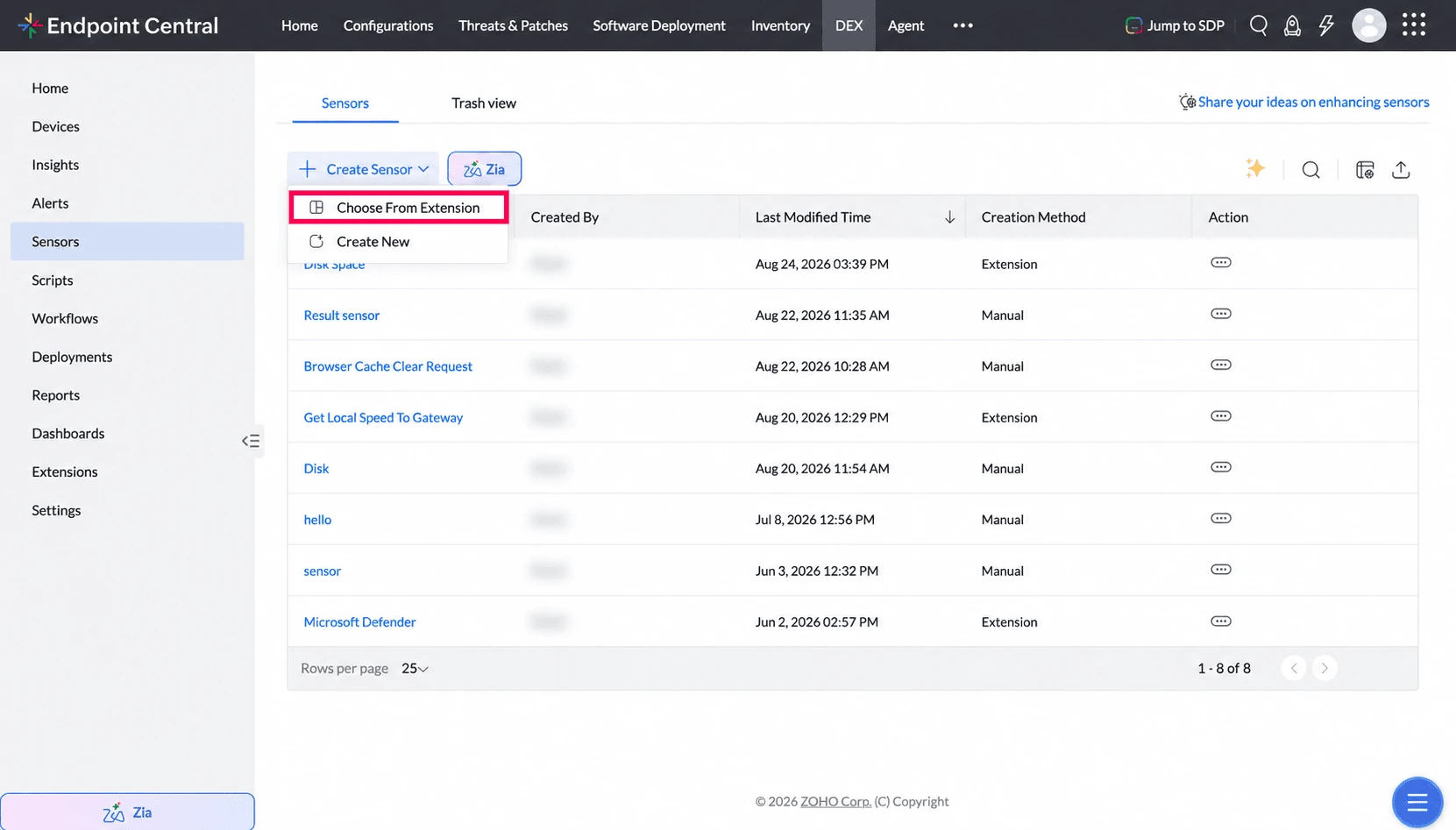Search sensors using the table magnifier icon

pos(1310,170)
